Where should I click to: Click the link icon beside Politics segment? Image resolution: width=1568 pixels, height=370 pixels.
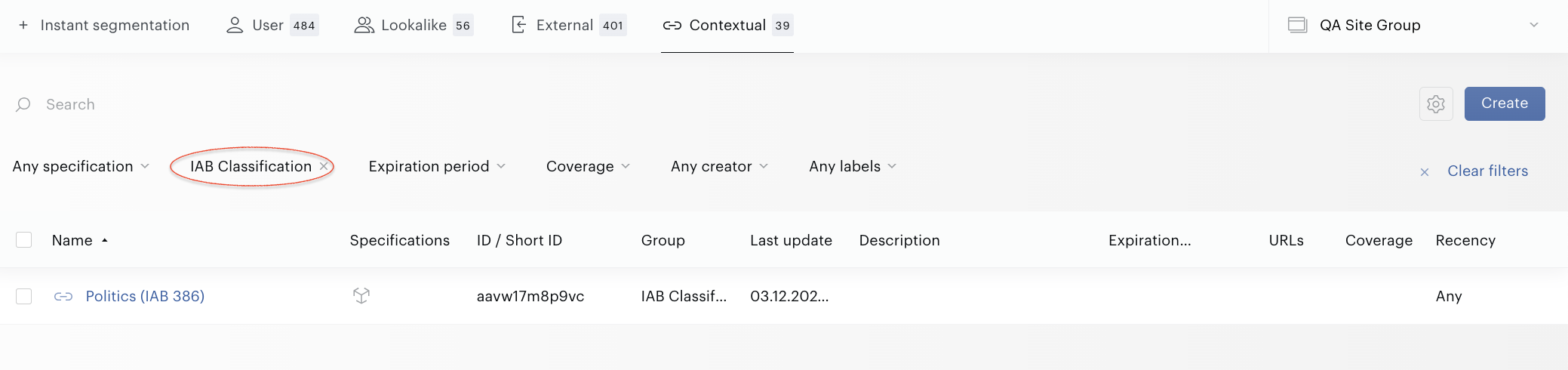coord(63,297)
